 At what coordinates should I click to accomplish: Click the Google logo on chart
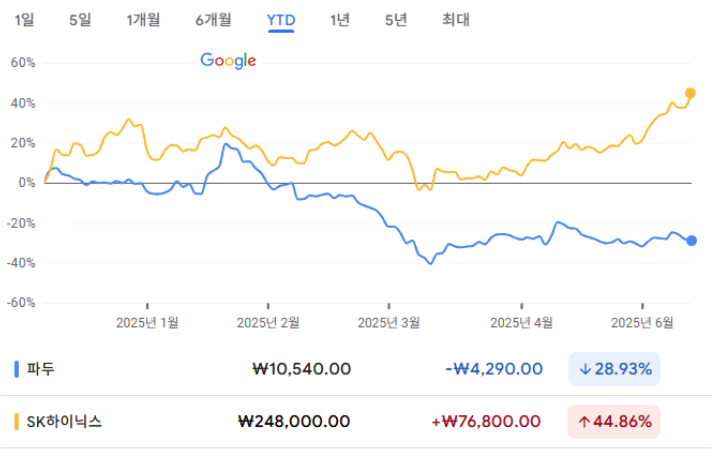click(x=228, y=61)
